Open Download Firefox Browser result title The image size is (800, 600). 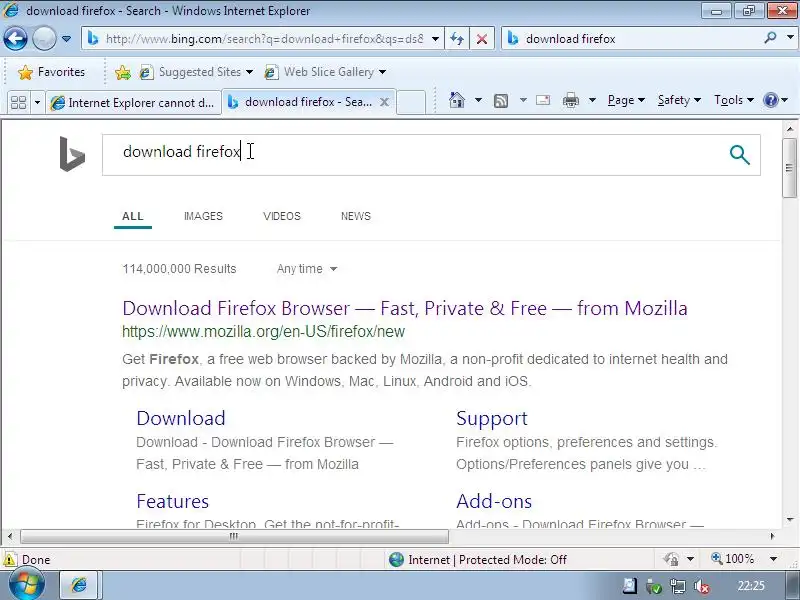tap(405, 308)
